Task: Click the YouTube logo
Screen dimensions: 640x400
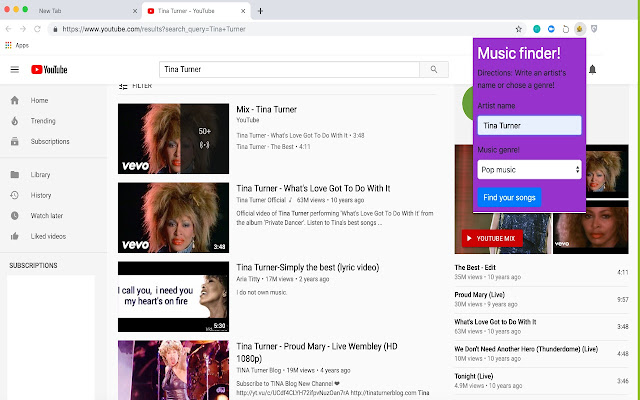Action: (49, 69)
